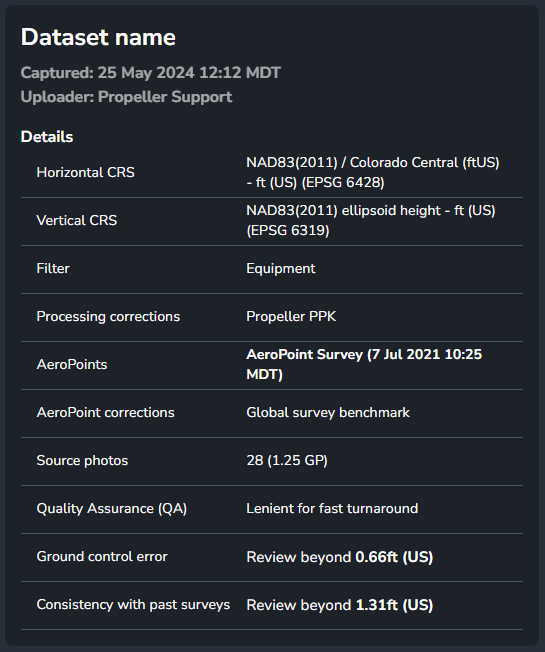Click the AeroPoints row label
Image resolution: width=545 pixels, height=652 pixels.
coord(72,365)
